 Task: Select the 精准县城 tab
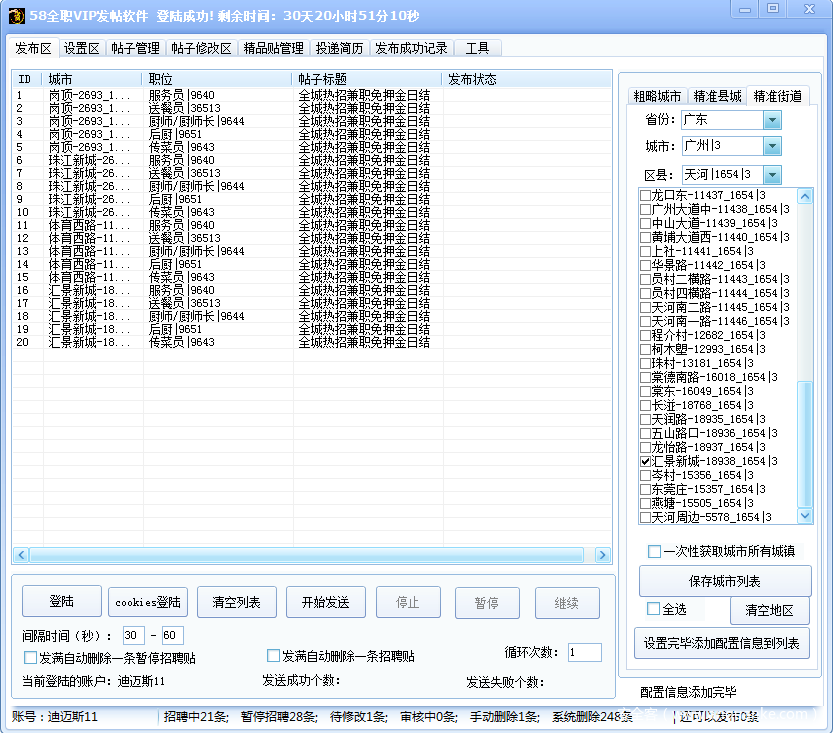(718, 96)
